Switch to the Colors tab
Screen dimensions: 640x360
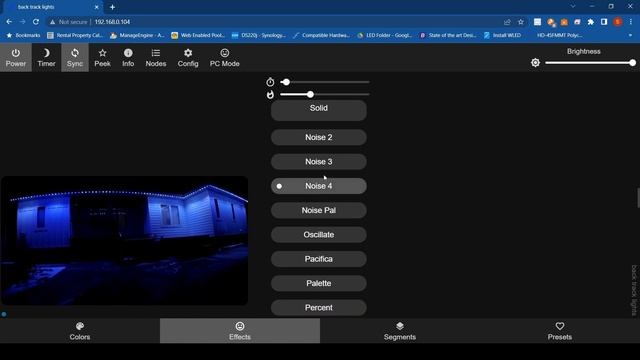click(x=80, y=331)
